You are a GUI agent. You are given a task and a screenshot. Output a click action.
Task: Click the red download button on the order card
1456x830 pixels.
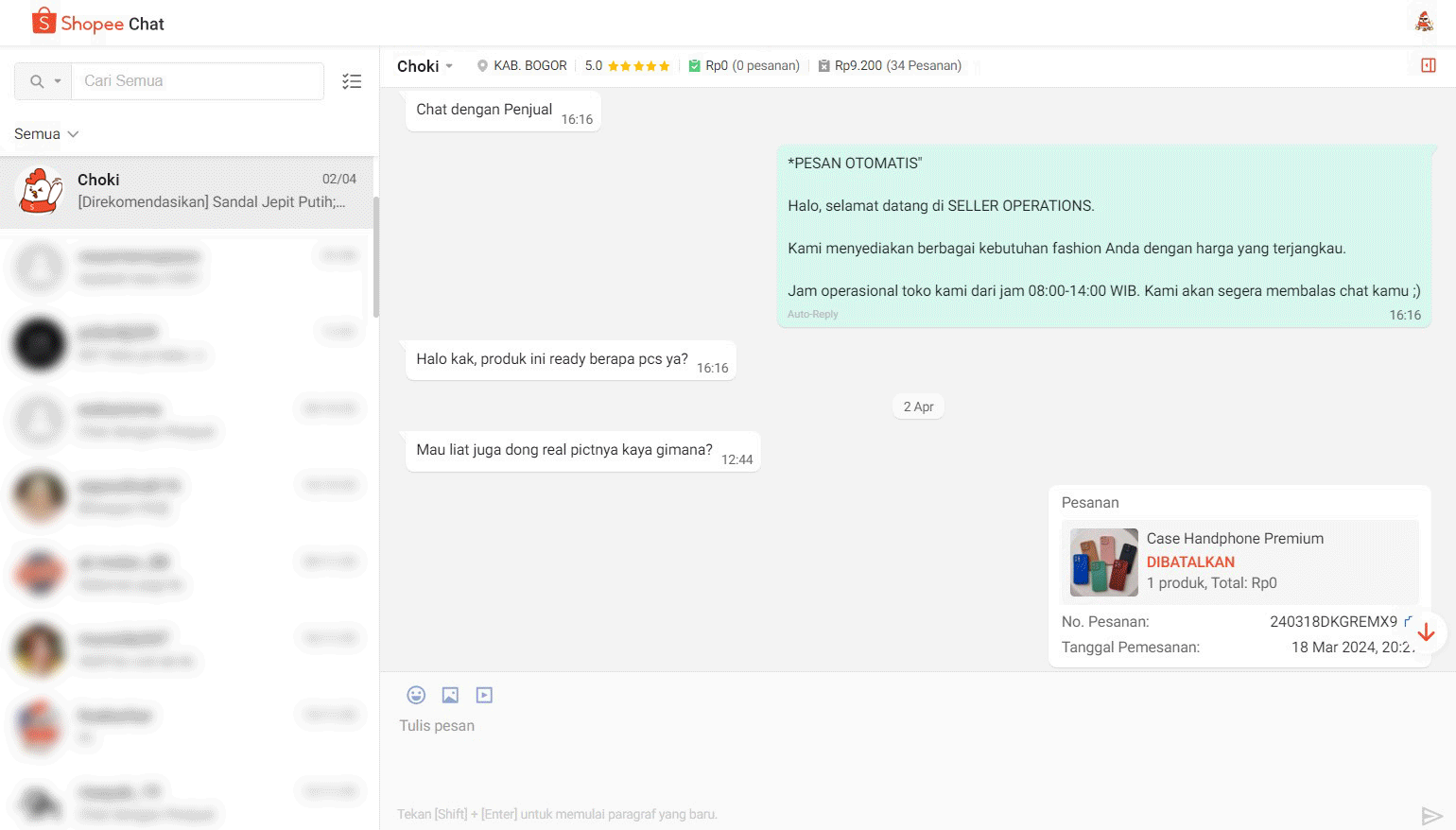[1426, 631]
